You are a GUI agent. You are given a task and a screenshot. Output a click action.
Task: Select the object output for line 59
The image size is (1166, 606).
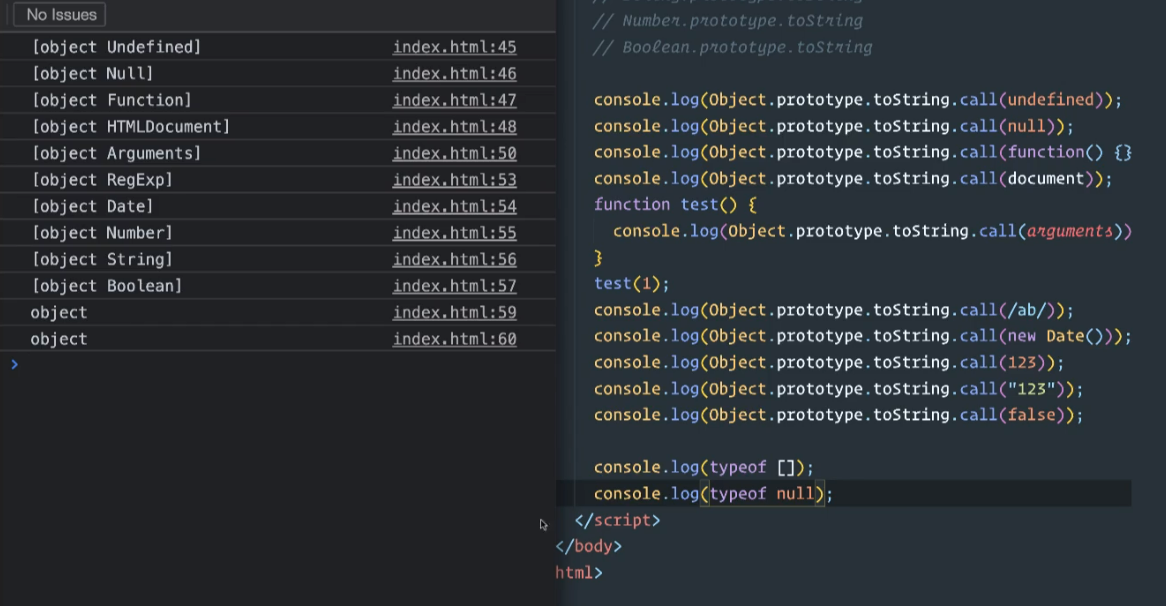pos(59,313)
